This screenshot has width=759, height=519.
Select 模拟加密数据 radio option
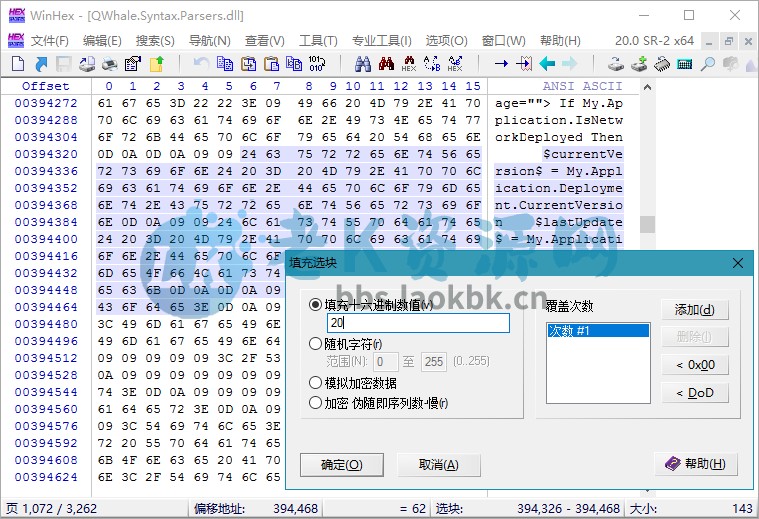315,383
